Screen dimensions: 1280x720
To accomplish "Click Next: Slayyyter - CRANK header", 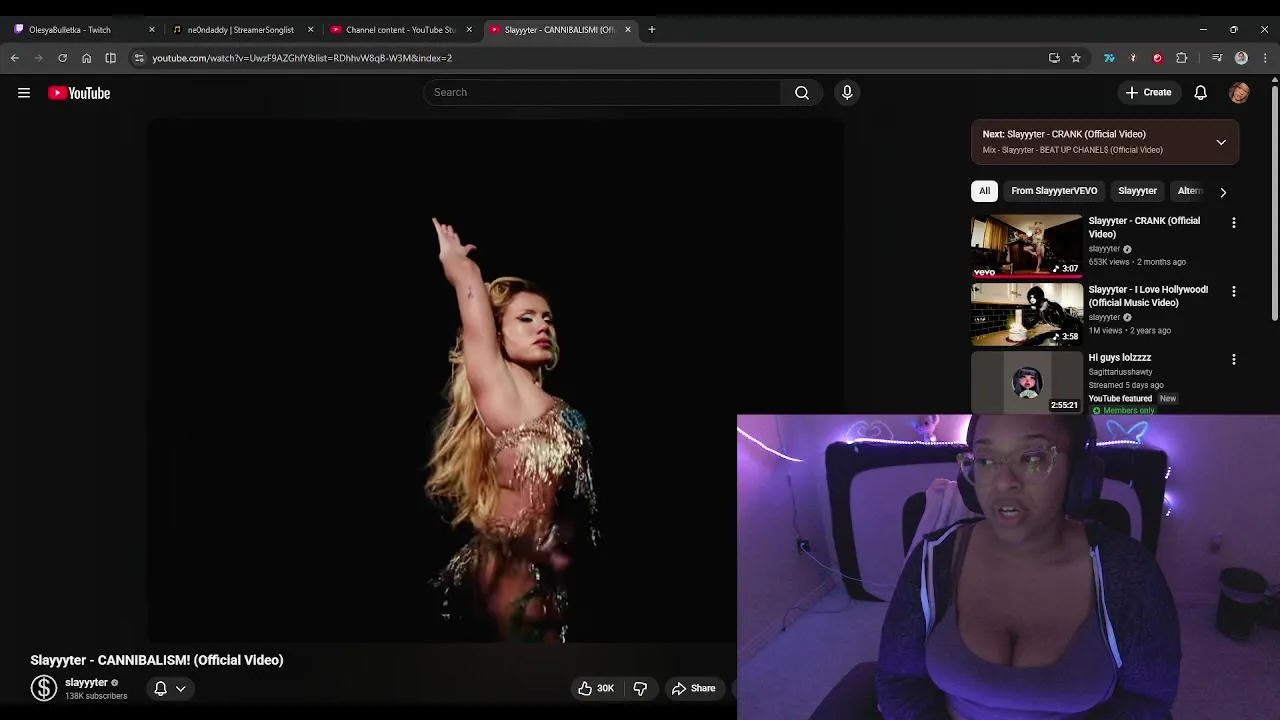I will click(1064, 134).
